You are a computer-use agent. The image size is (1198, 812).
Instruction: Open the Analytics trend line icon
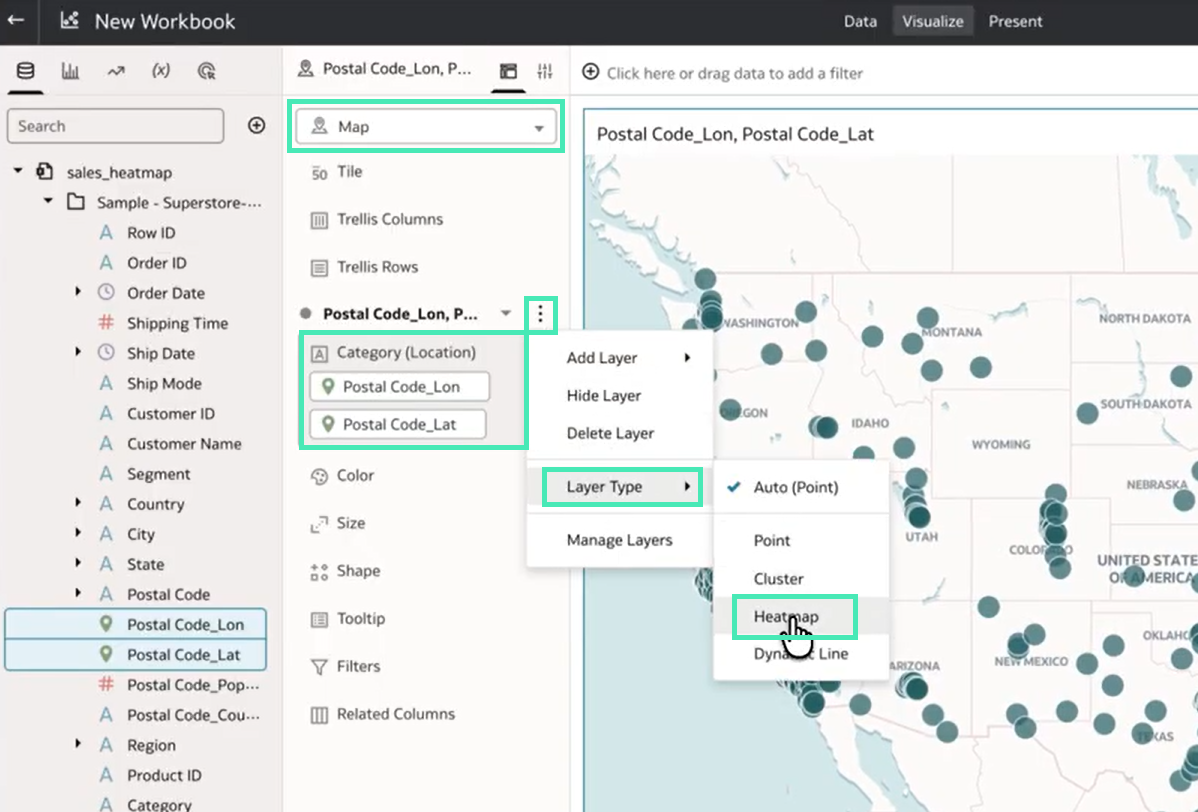coord(115,71)
